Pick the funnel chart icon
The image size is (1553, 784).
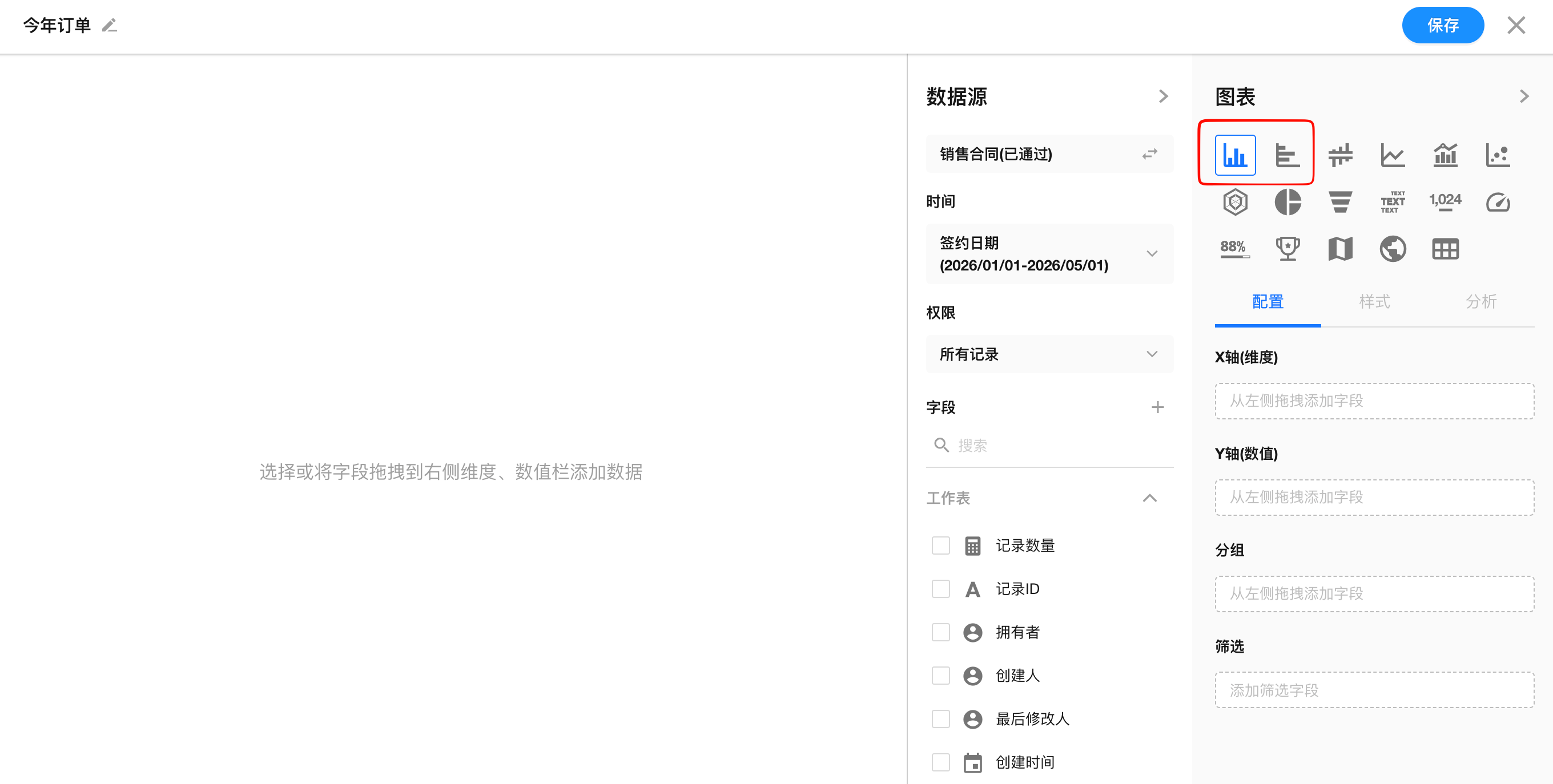coord(1339,202)
